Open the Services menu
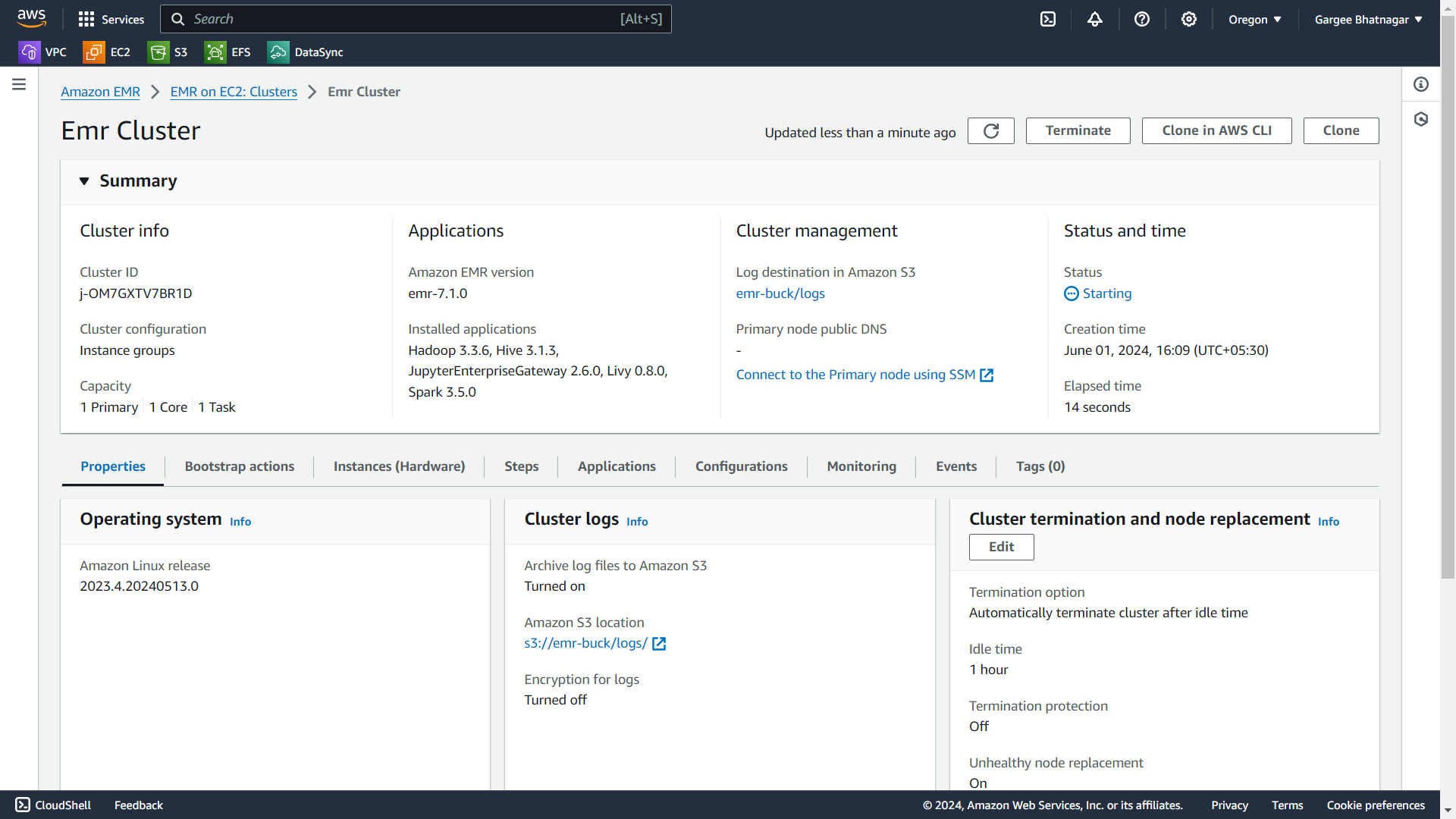 tap(111, 19)
